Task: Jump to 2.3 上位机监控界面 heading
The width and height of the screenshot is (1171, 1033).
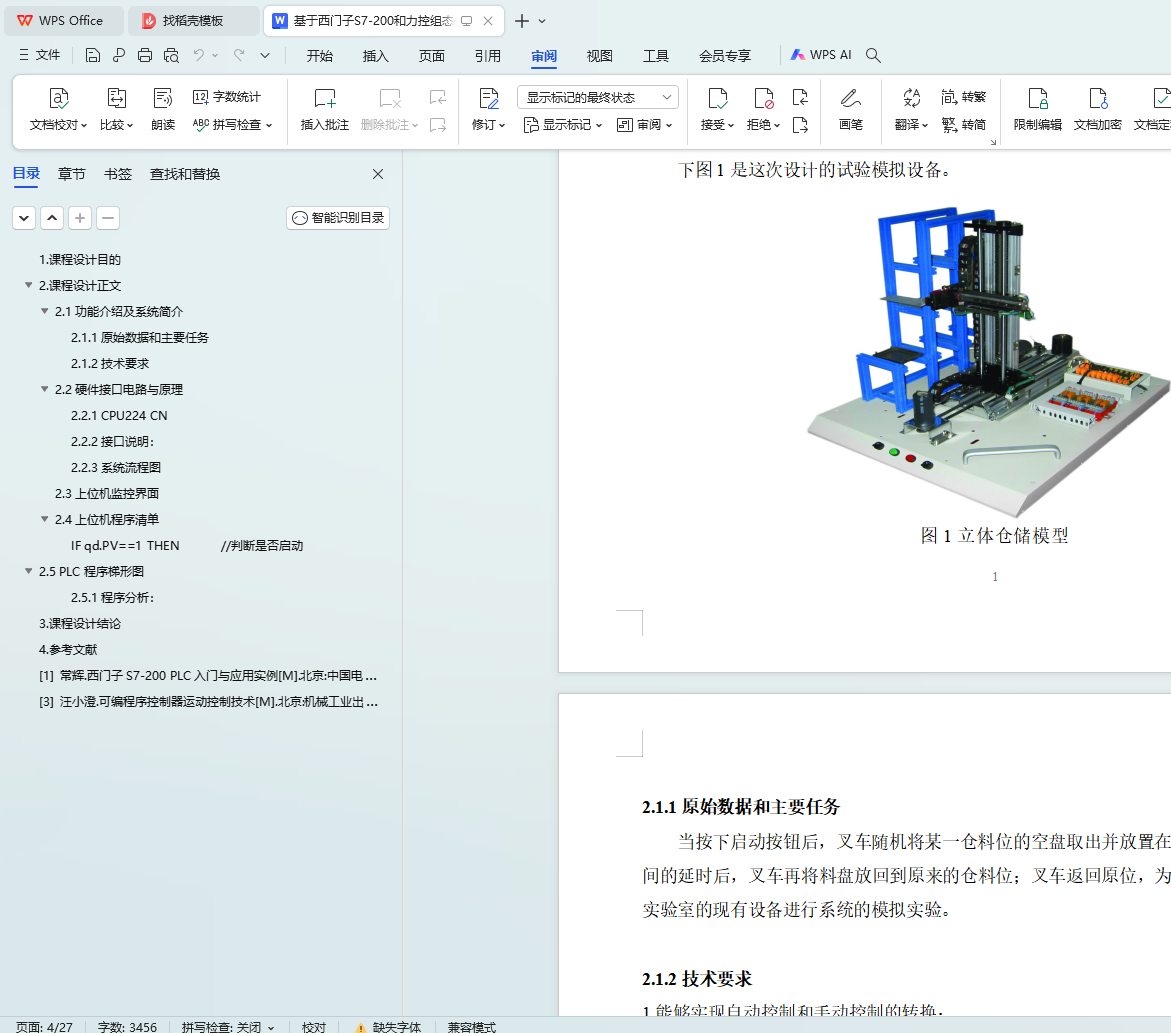Action: click(x=107, y=493)
